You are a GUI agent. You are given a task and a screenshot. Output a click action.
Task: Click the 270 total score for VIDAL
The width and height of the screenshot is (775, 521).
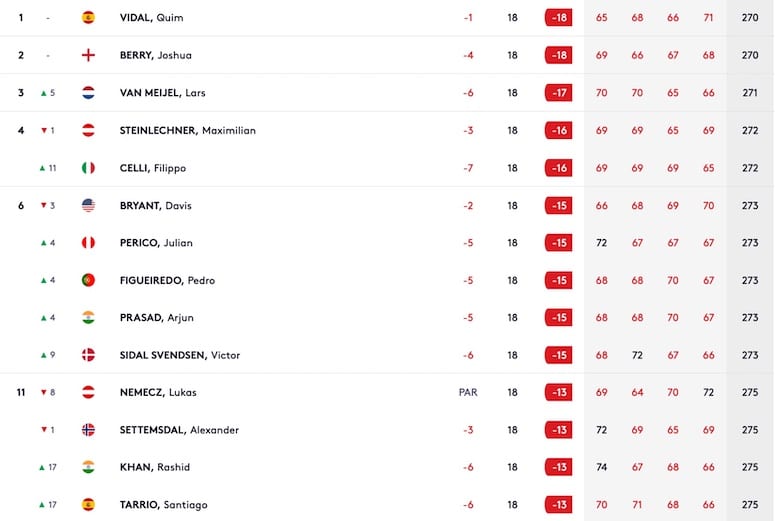[x=750, y=18]
